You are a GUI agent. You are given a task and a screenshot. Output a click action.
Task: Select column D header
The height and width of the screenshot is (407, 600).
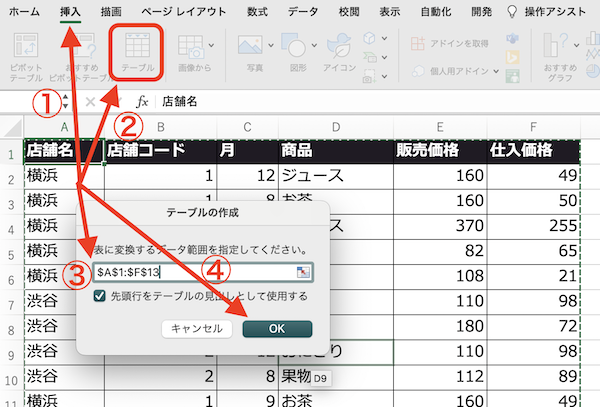tap(336, 127)
